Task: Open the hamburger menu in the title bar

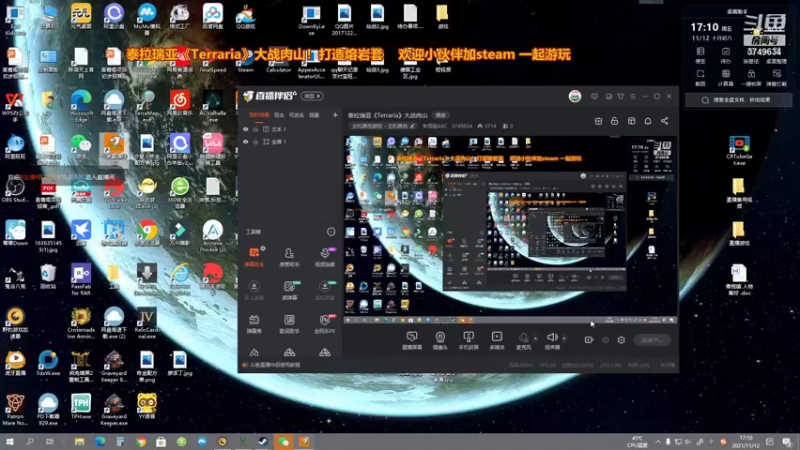Action: pyautogui.click(x=633, y=96)
